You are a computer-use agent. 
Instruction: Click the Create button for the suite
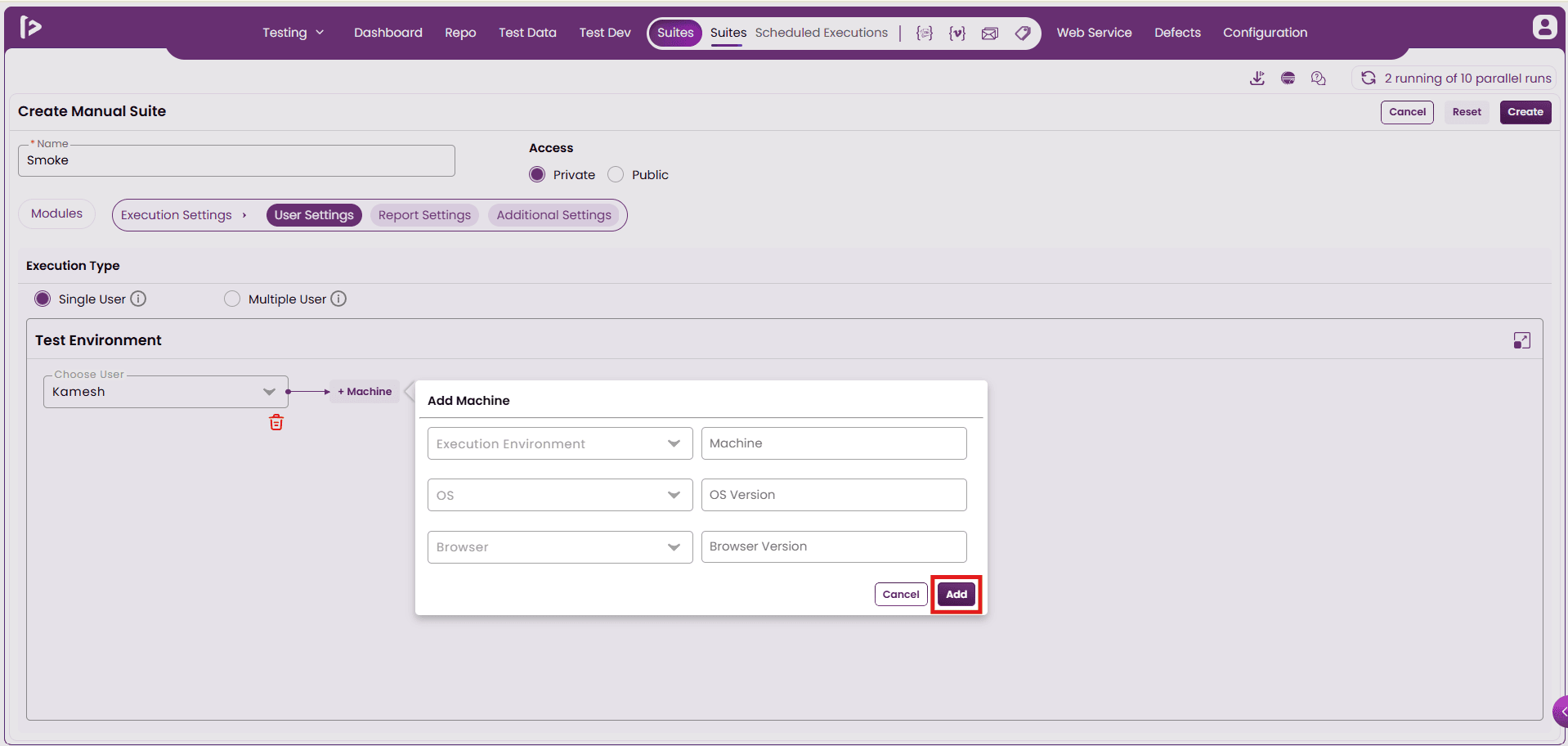[x=1525, y=112]
